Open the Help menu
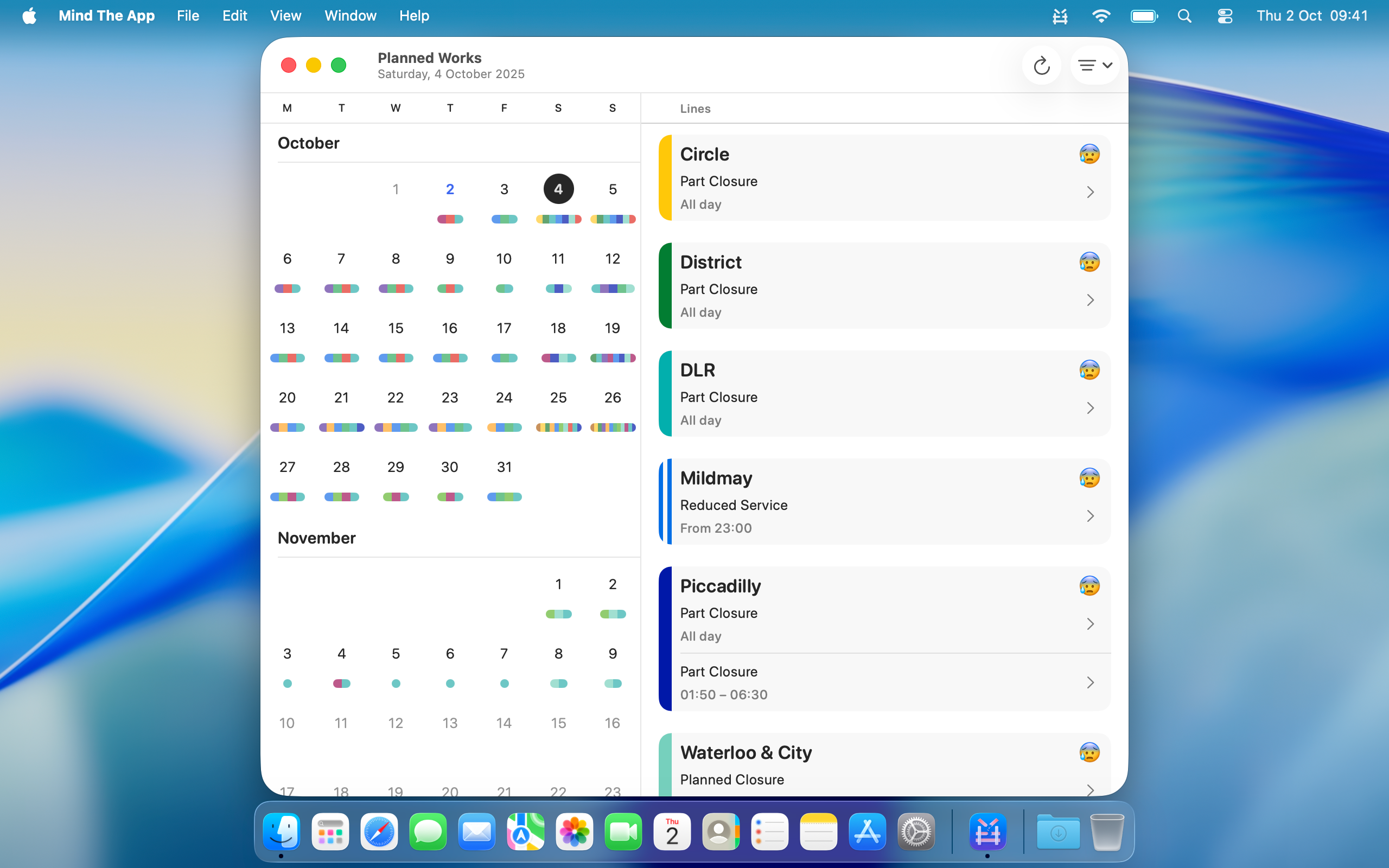 pyautogui.click(x=414, y=16)
